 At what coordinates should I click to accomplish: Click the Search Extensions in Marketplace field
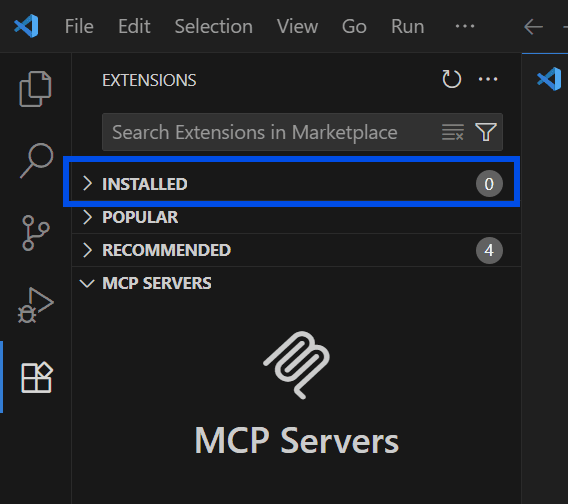302,132
